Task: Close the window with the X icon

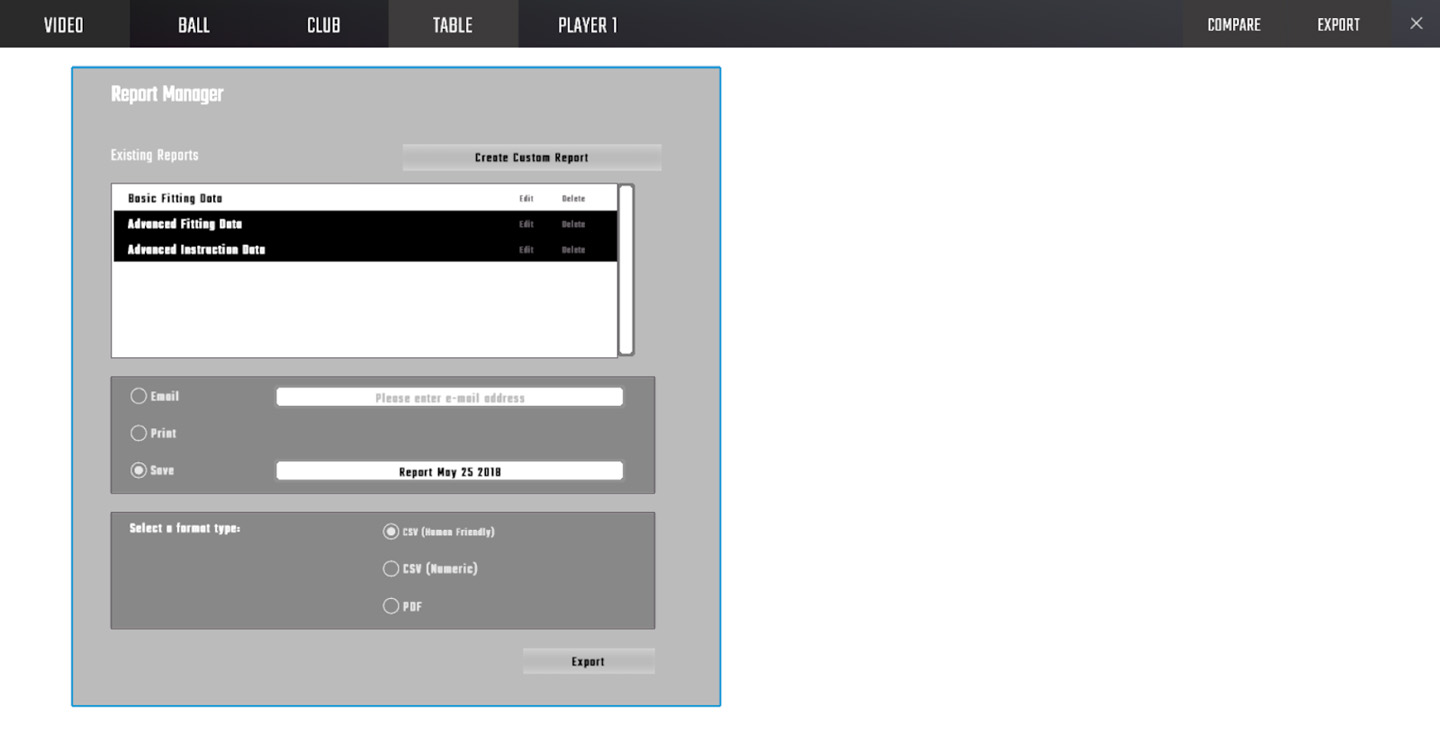Action: (1416, 23)
